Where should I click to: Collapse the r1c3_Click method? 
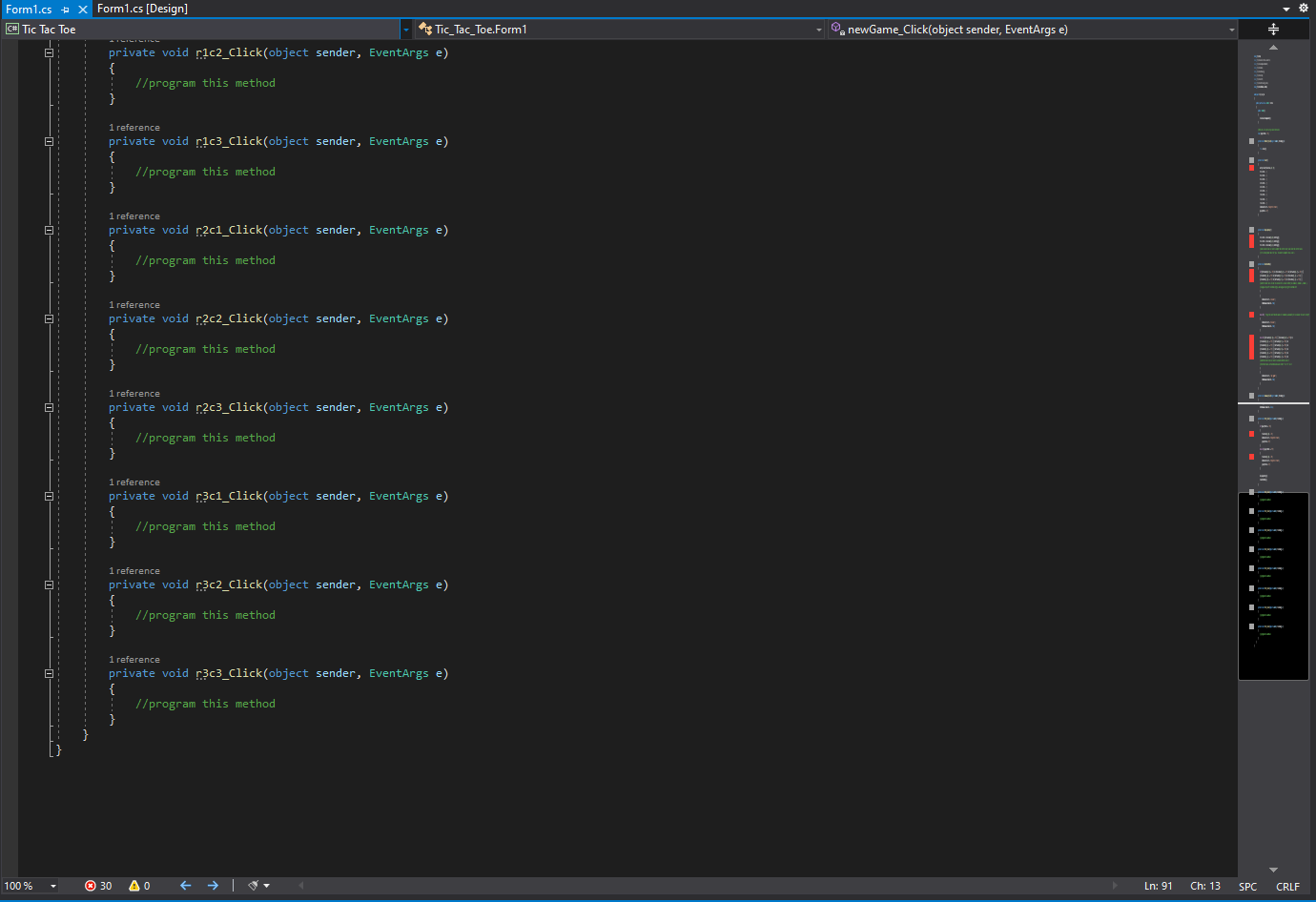pyautogui.click(x=49, y=141)
